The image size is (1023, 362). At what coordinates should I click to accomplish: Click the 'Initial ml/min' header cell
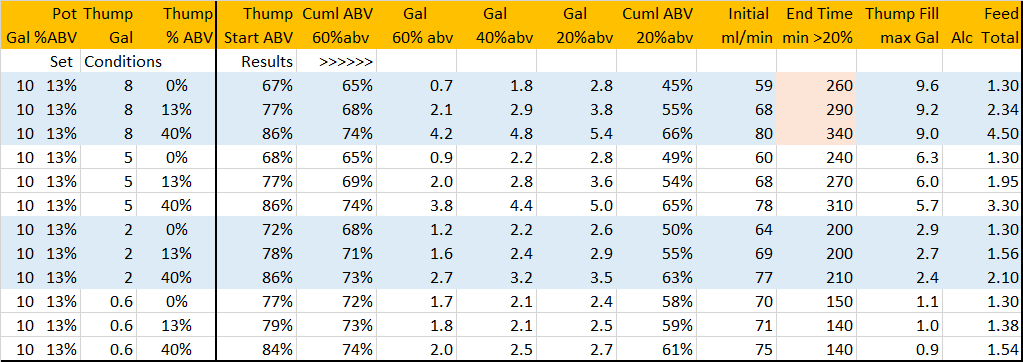coord(737,25)
